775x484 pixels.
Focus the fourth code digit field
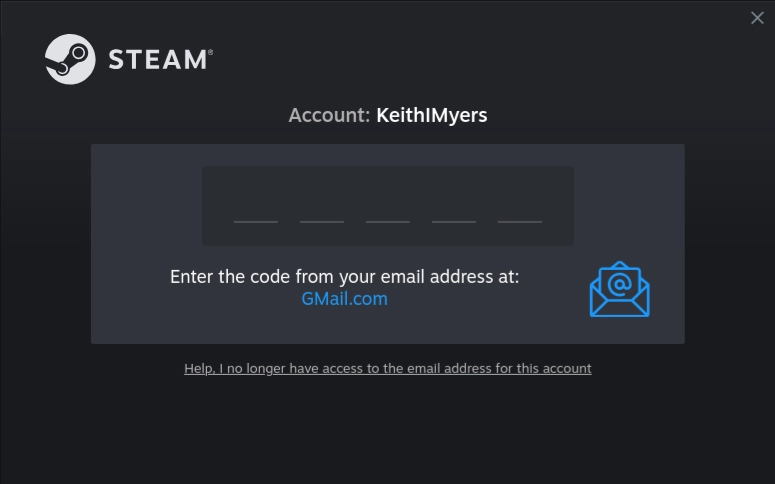point(454,208)
